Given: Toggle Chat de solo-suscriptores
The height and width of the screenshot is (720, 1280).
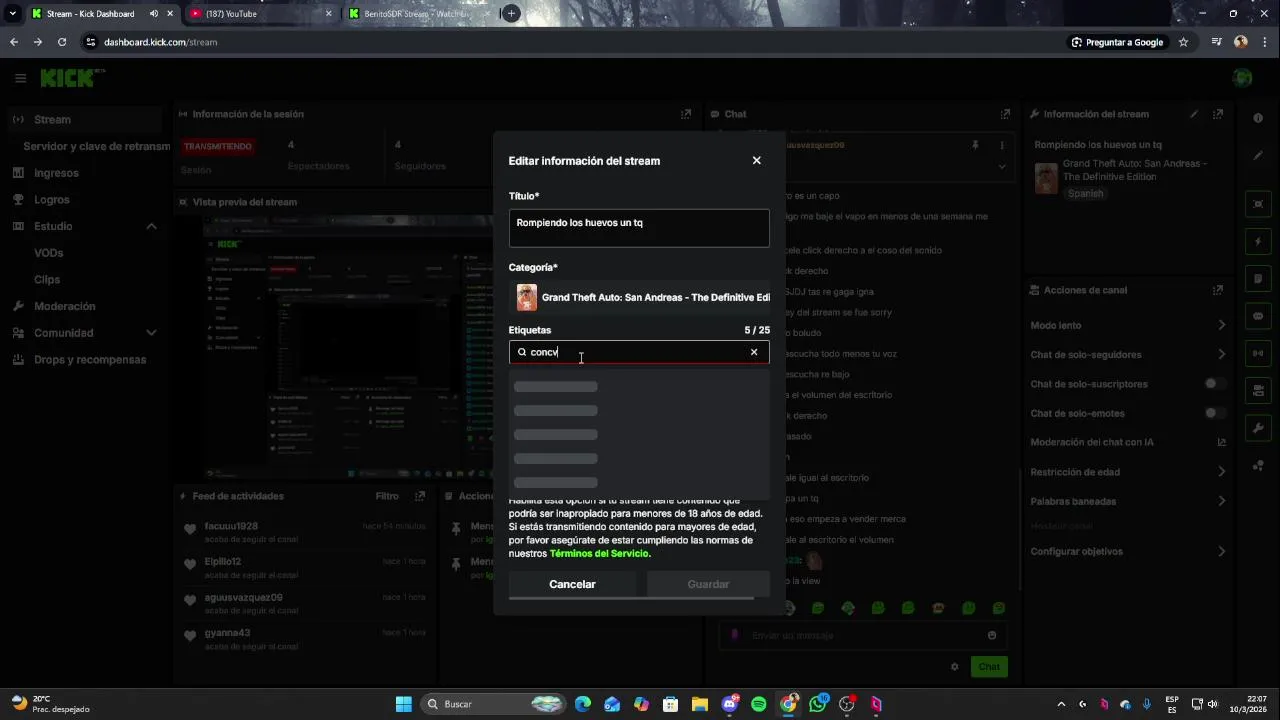Looking at the screenshot, I should coord(1215,384).
